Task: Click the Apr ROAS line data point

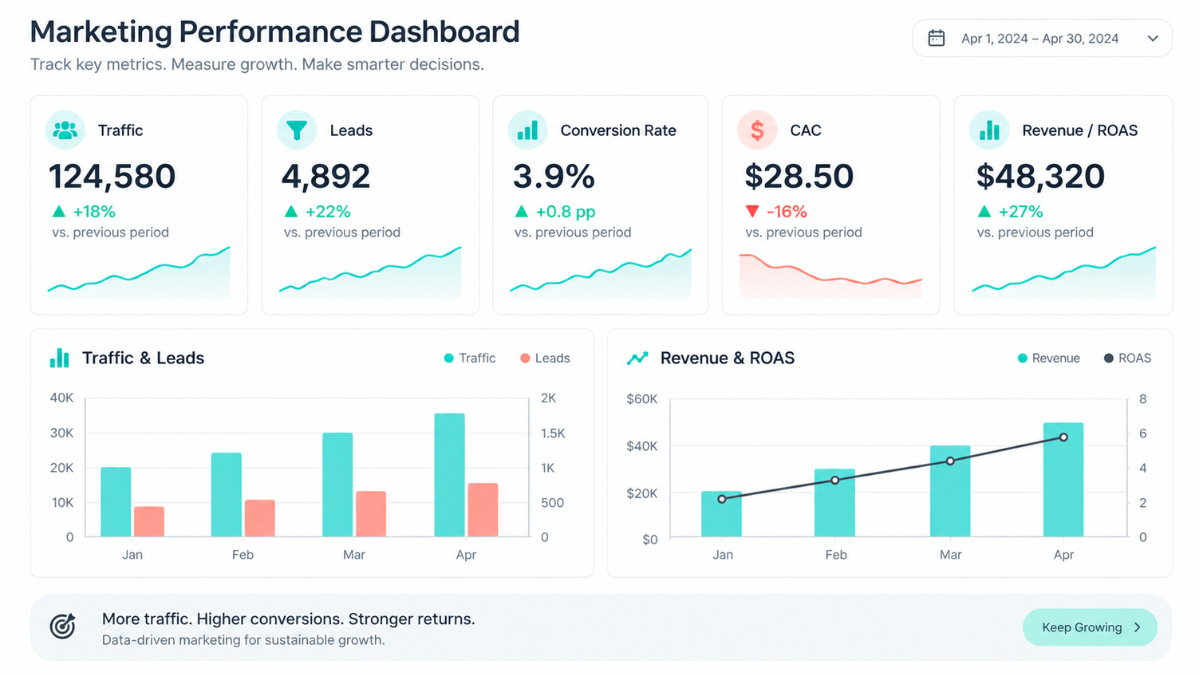Action: click(x=1063, y=437)
